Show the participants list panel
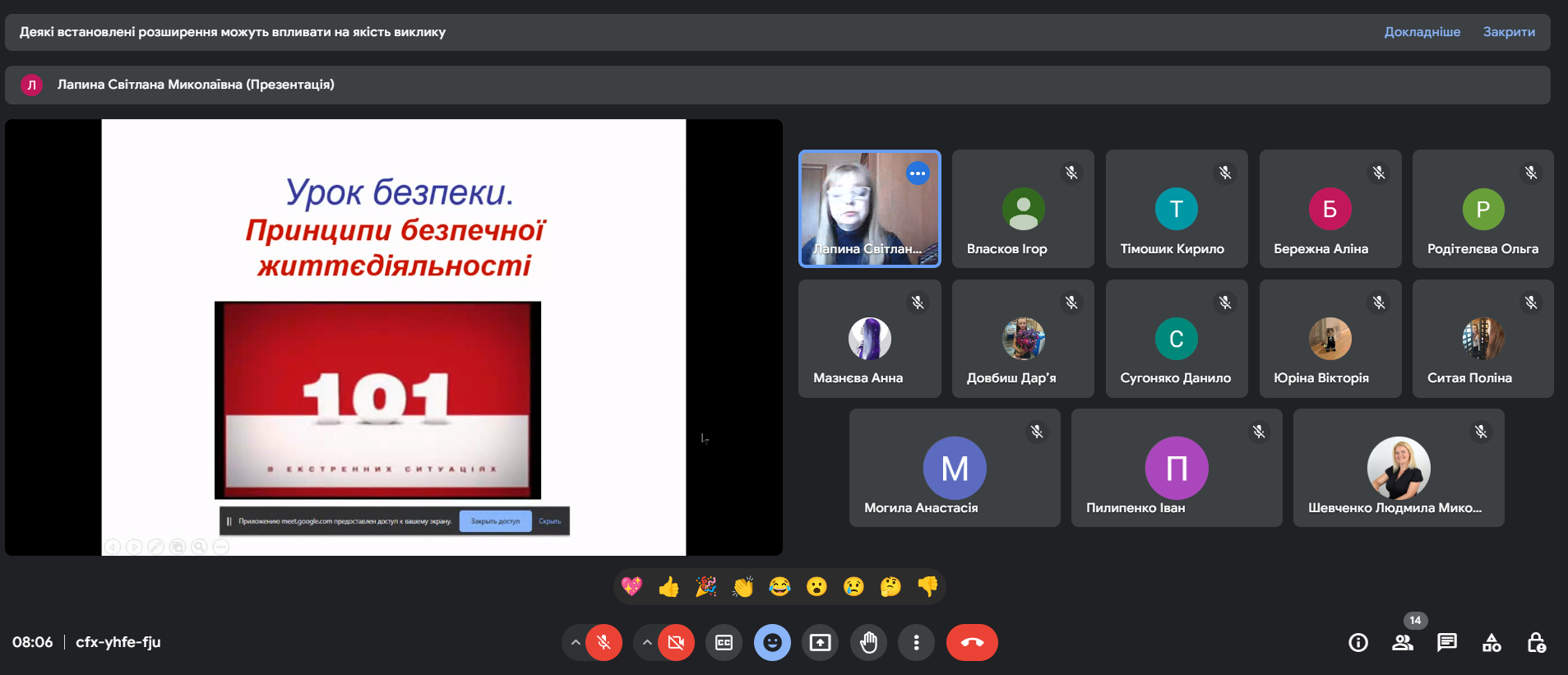Image resolution: width=1568 pixels, height=675 pixels. [x=1403, y=643]
